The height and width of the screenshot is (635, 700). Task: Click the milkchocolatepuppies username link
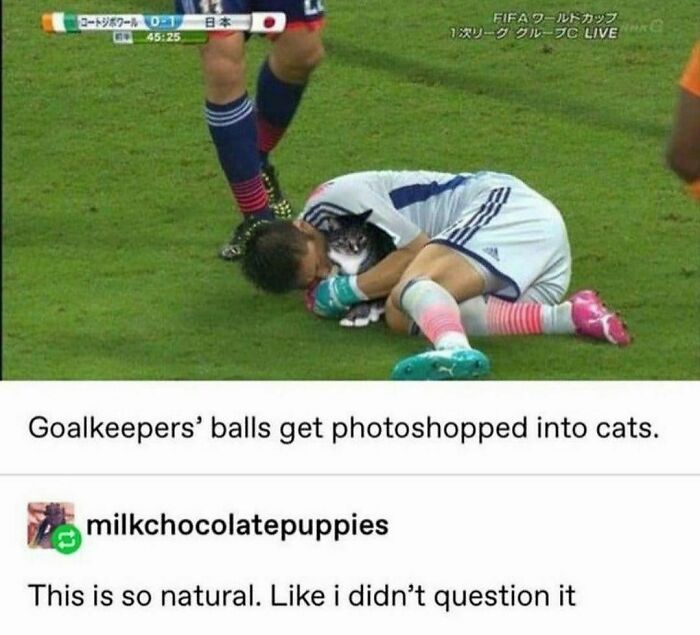[x=237, y=525]
